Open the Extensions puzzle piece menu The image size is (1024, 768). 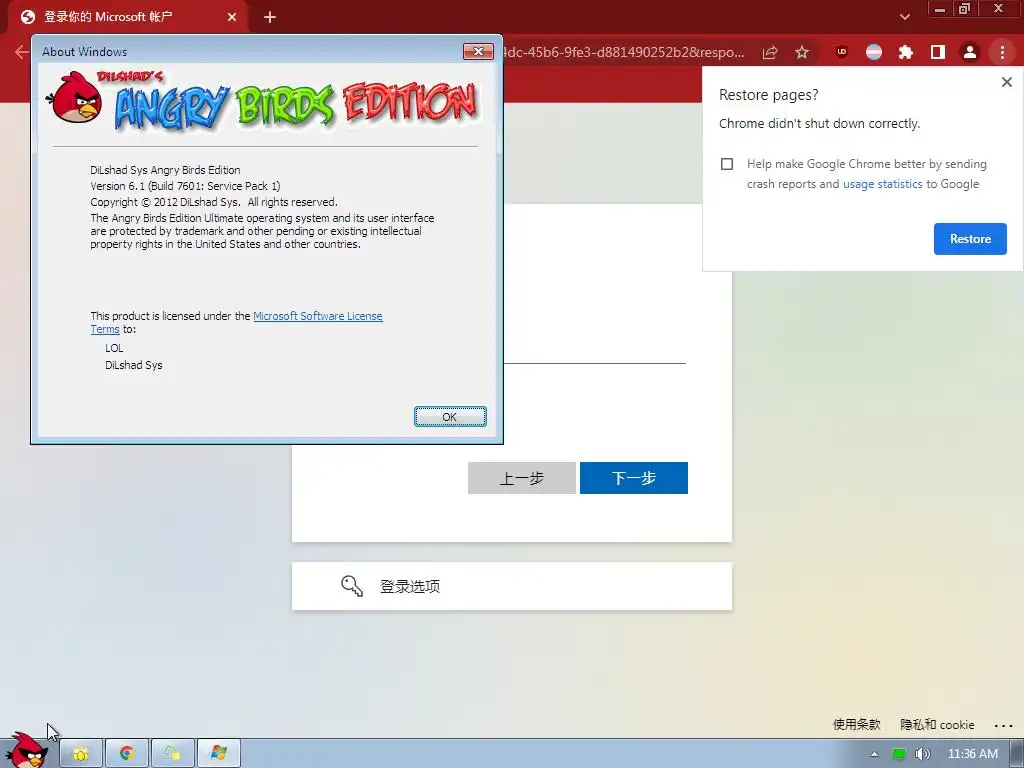(x=906, y=52)
